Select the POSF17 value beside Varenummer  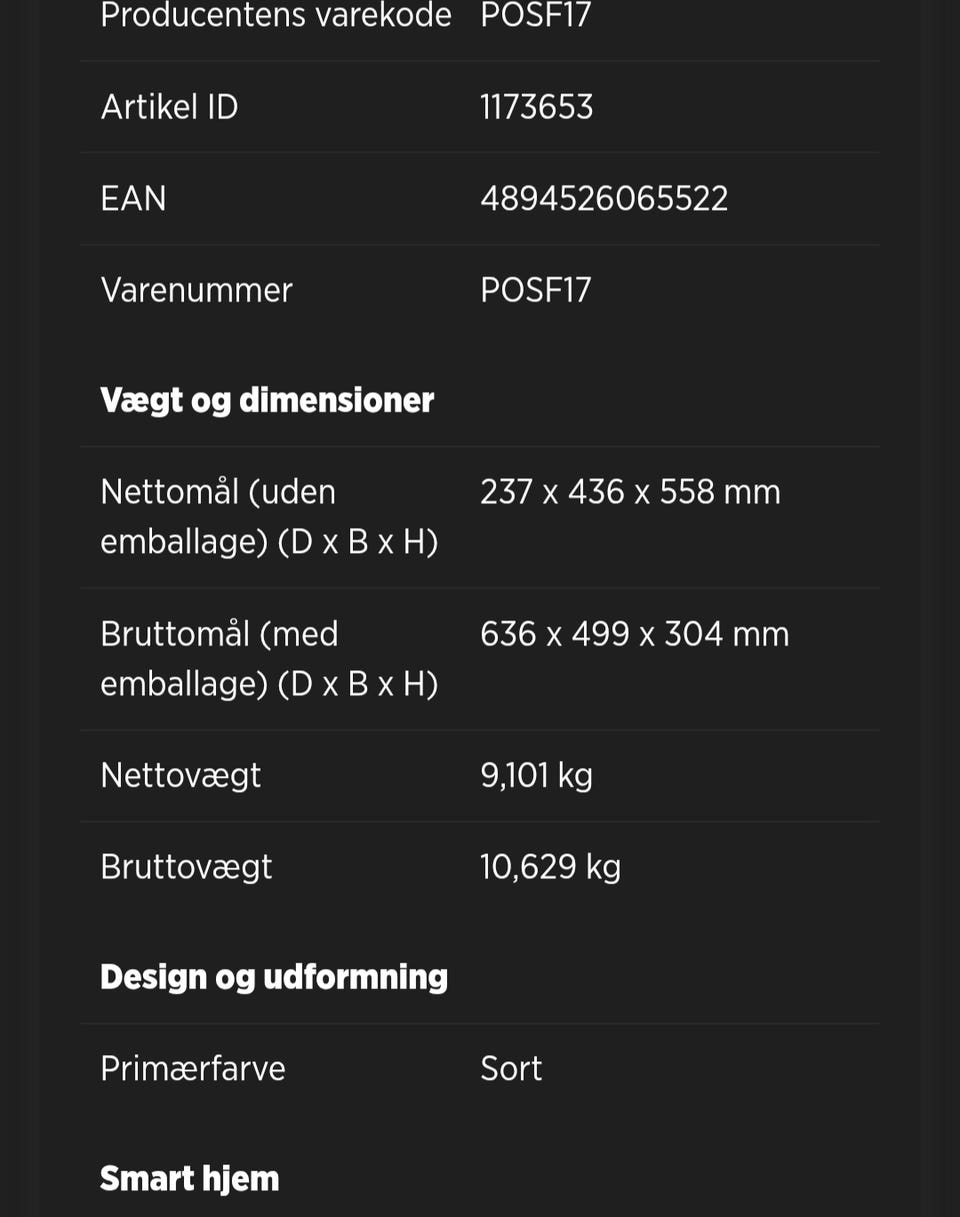[x=535, y=290]
